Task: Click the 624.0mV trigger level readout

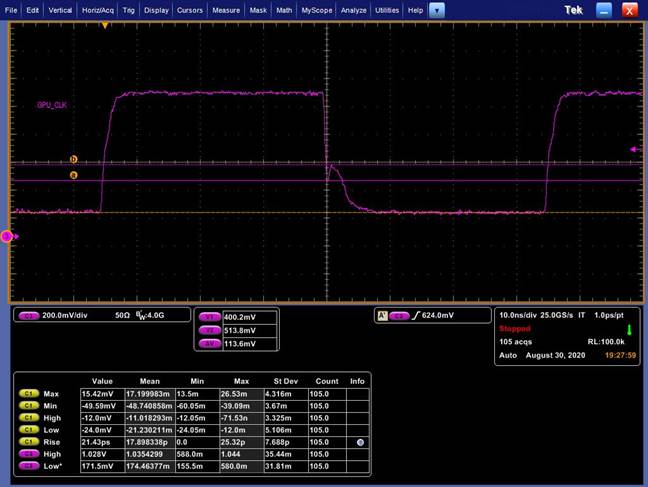Action: pos(438,315)
